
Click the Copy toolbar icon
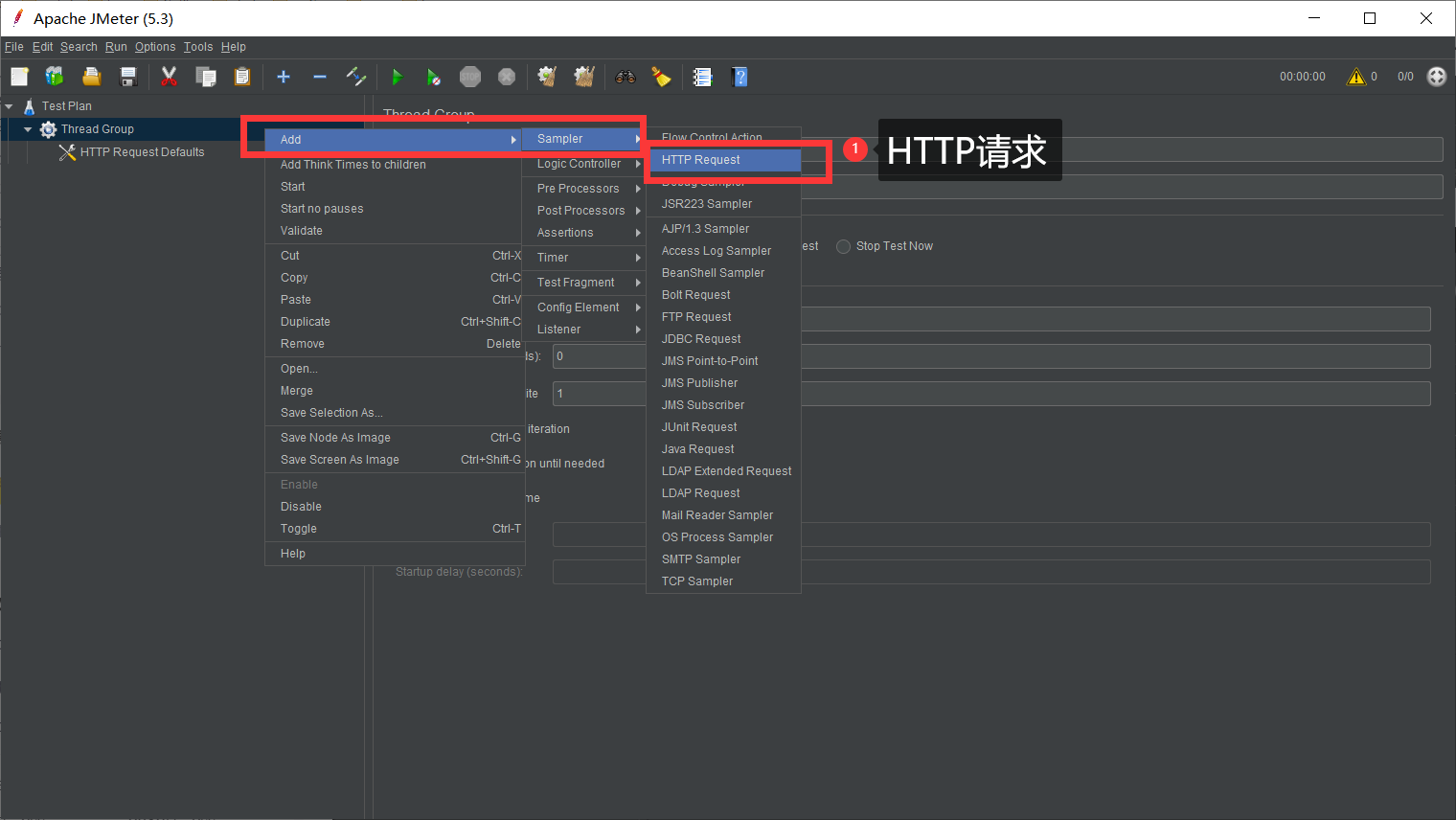[x=206, y=77]
